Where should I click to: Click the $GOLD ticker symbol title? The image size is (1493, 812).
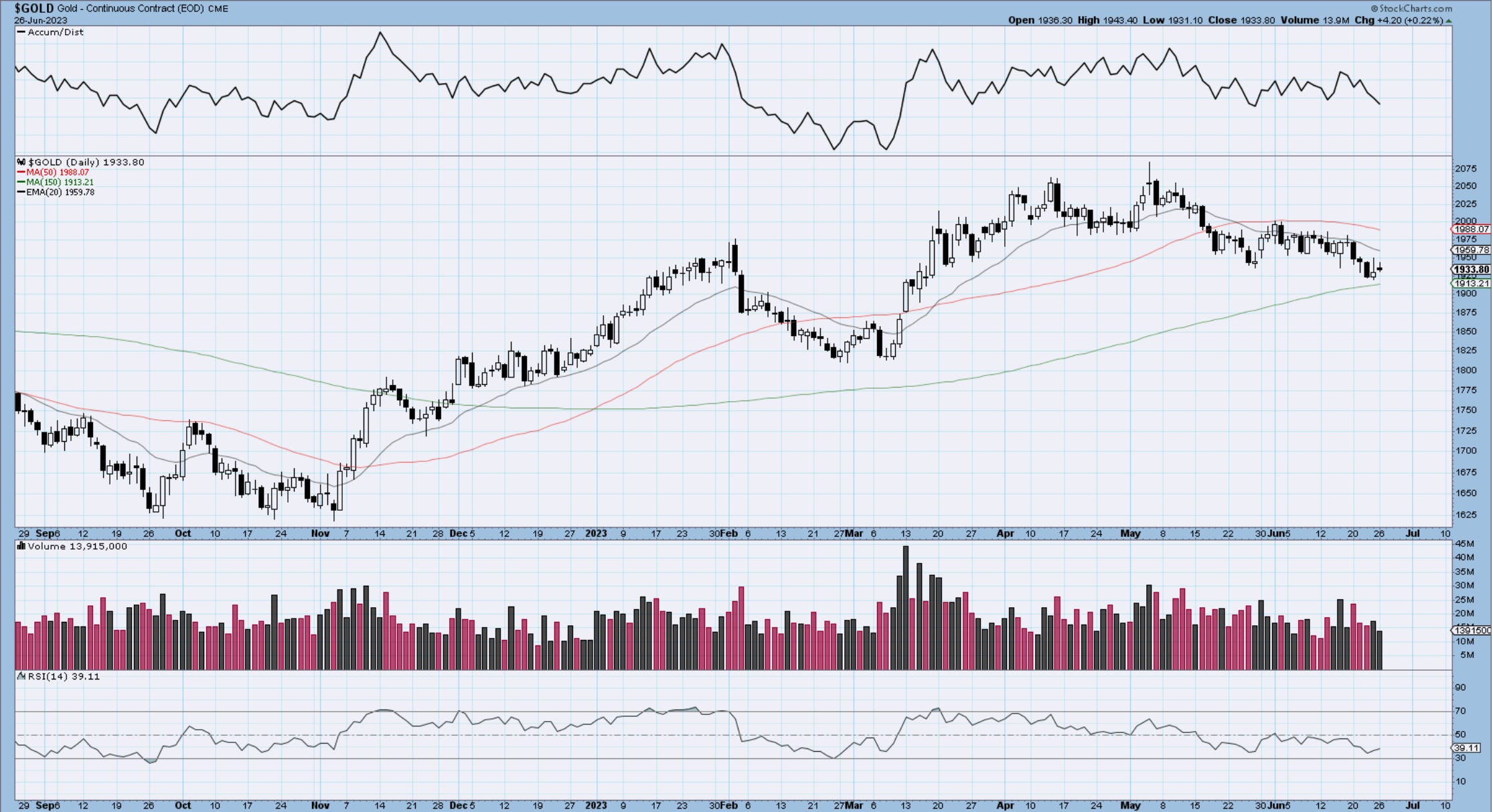(x=34, y=9)
